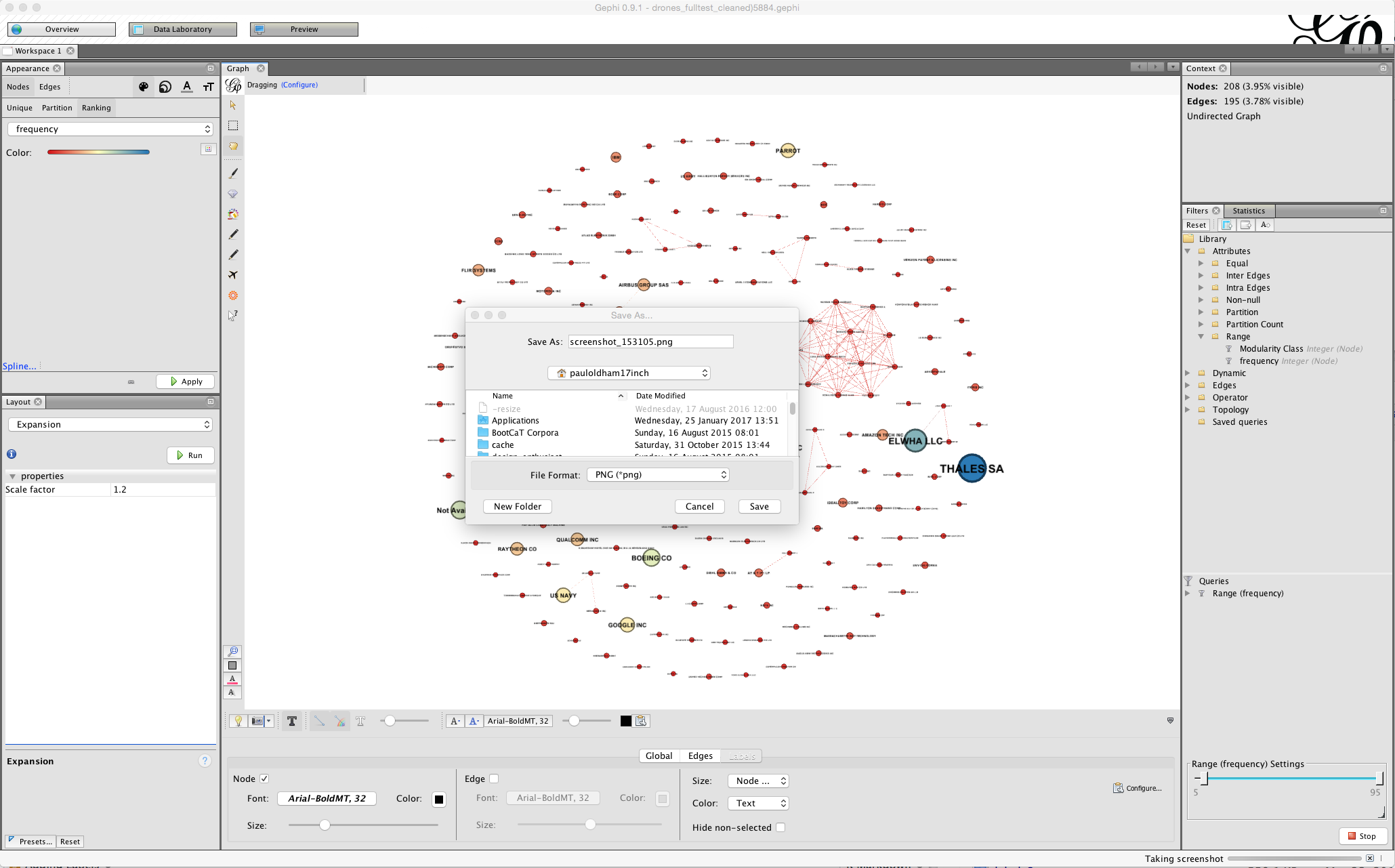Open the label Color Text dropdown

[x=758, y=803]
